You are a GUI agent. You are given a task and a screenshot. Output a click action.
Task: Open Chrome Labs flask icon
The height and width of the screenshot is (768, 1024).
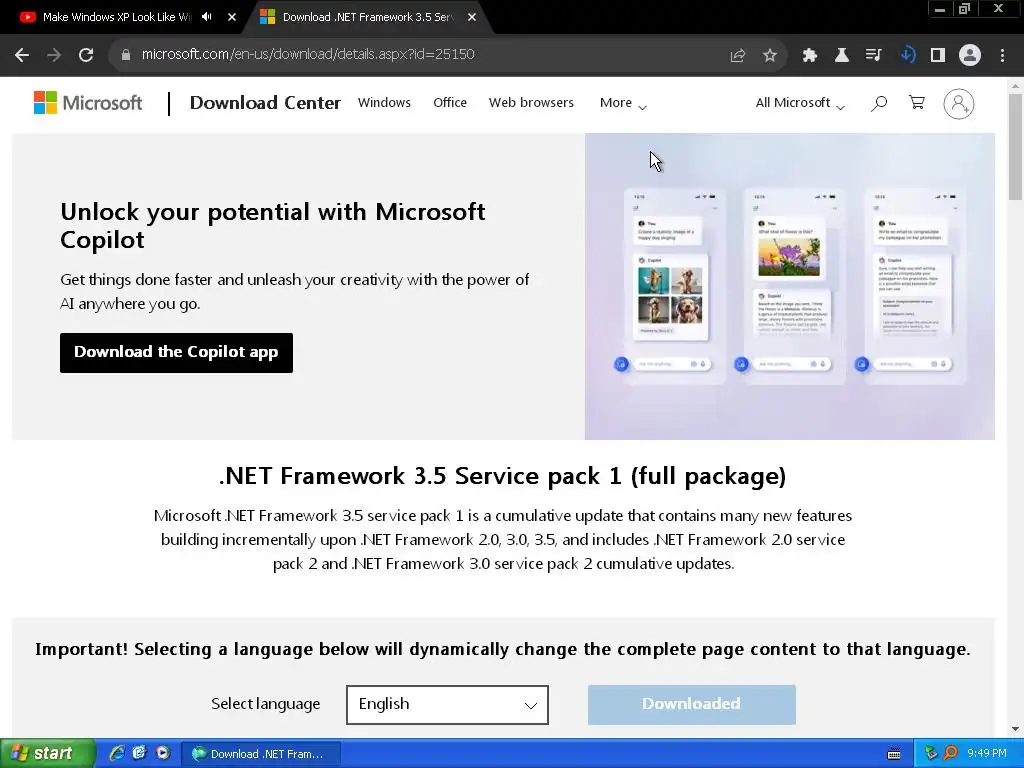[842, 55]
